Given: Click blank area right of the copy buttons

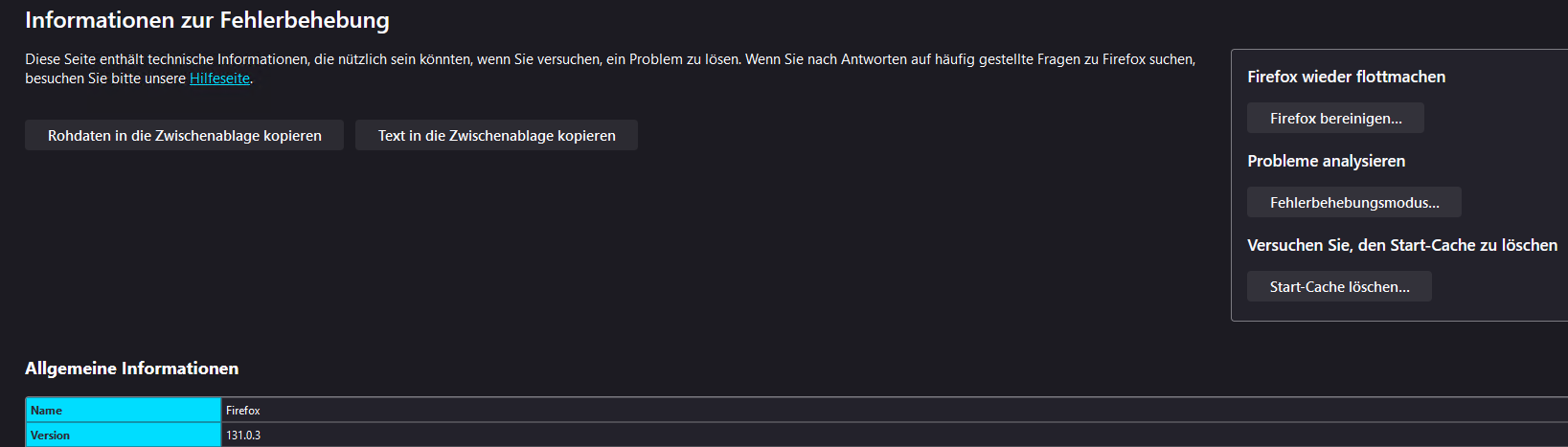Looking at the screenshot, I should pyautogui.click(x=910, y=136).
